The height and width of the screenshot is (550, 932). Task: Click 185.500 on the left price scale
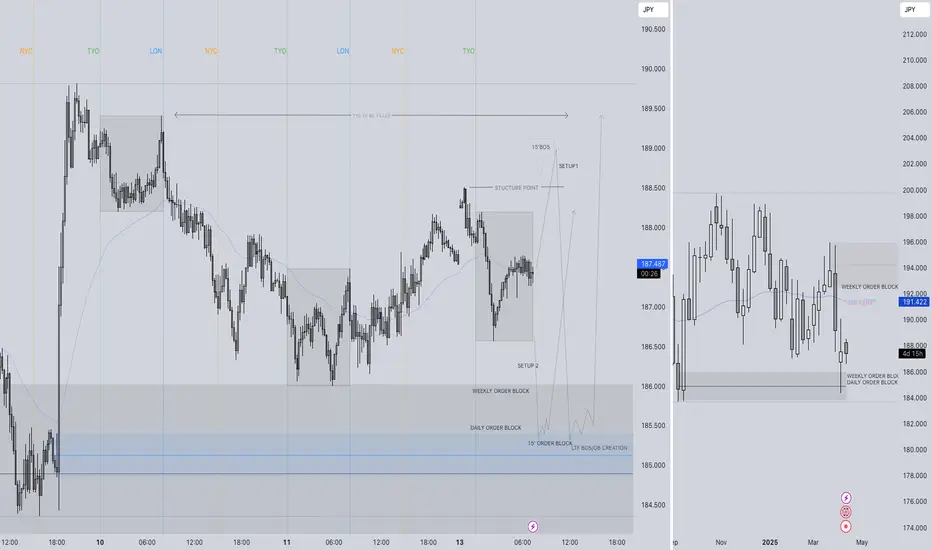653,426
